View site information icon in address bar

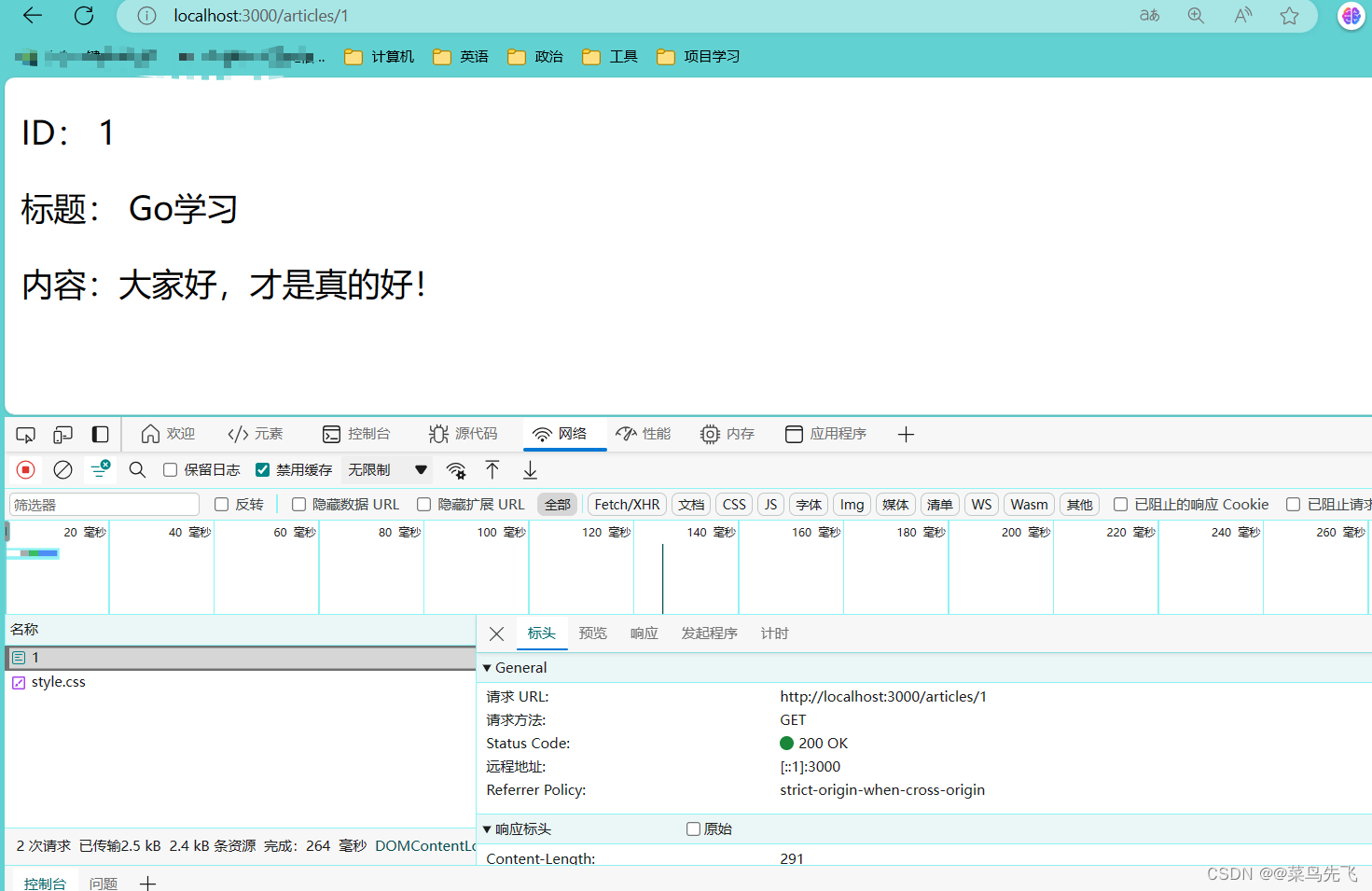tap(146, 16)
